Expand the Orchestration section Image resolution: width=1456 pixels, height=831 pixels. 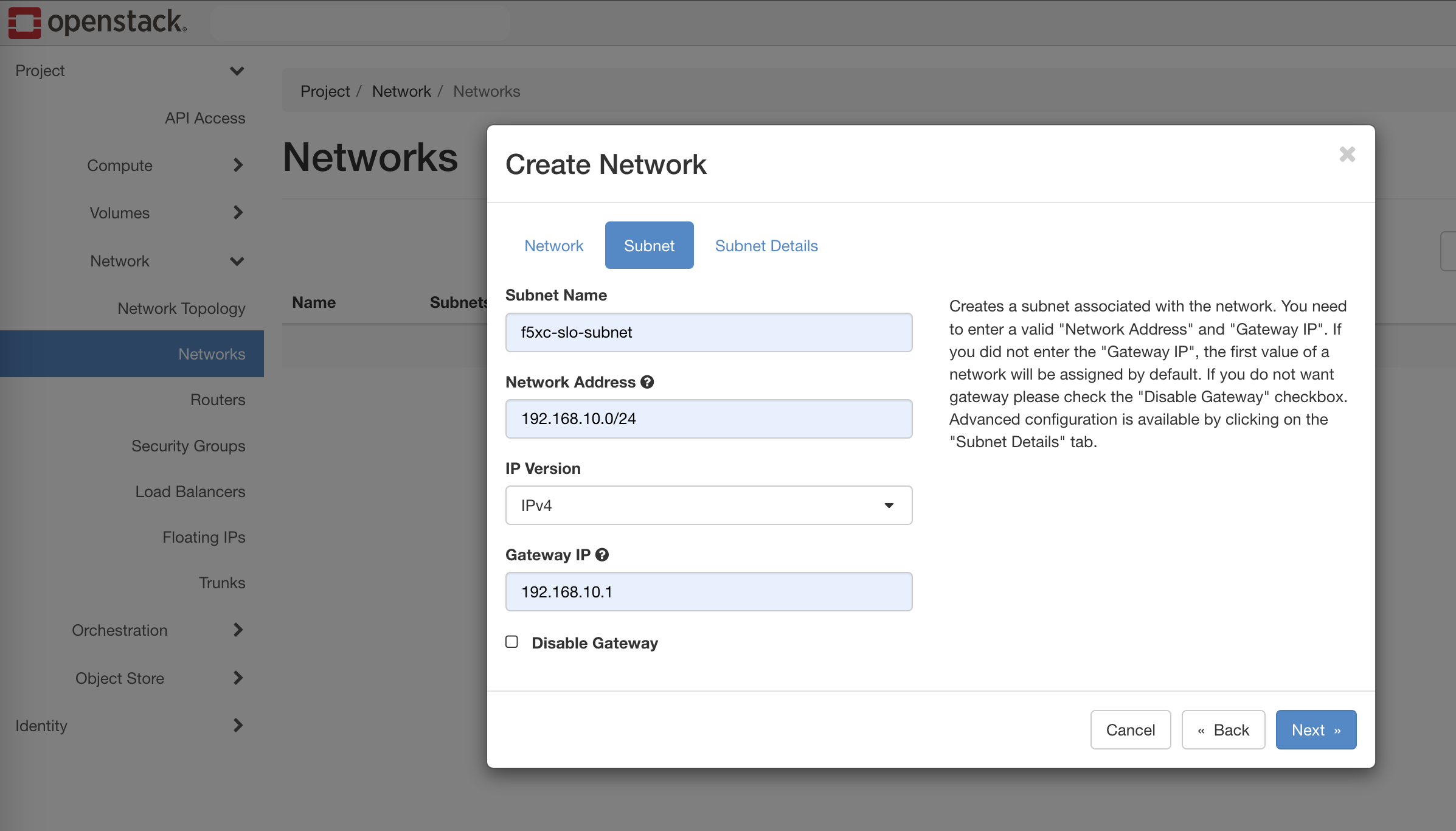pyautogui.click(x=119, y=630)
